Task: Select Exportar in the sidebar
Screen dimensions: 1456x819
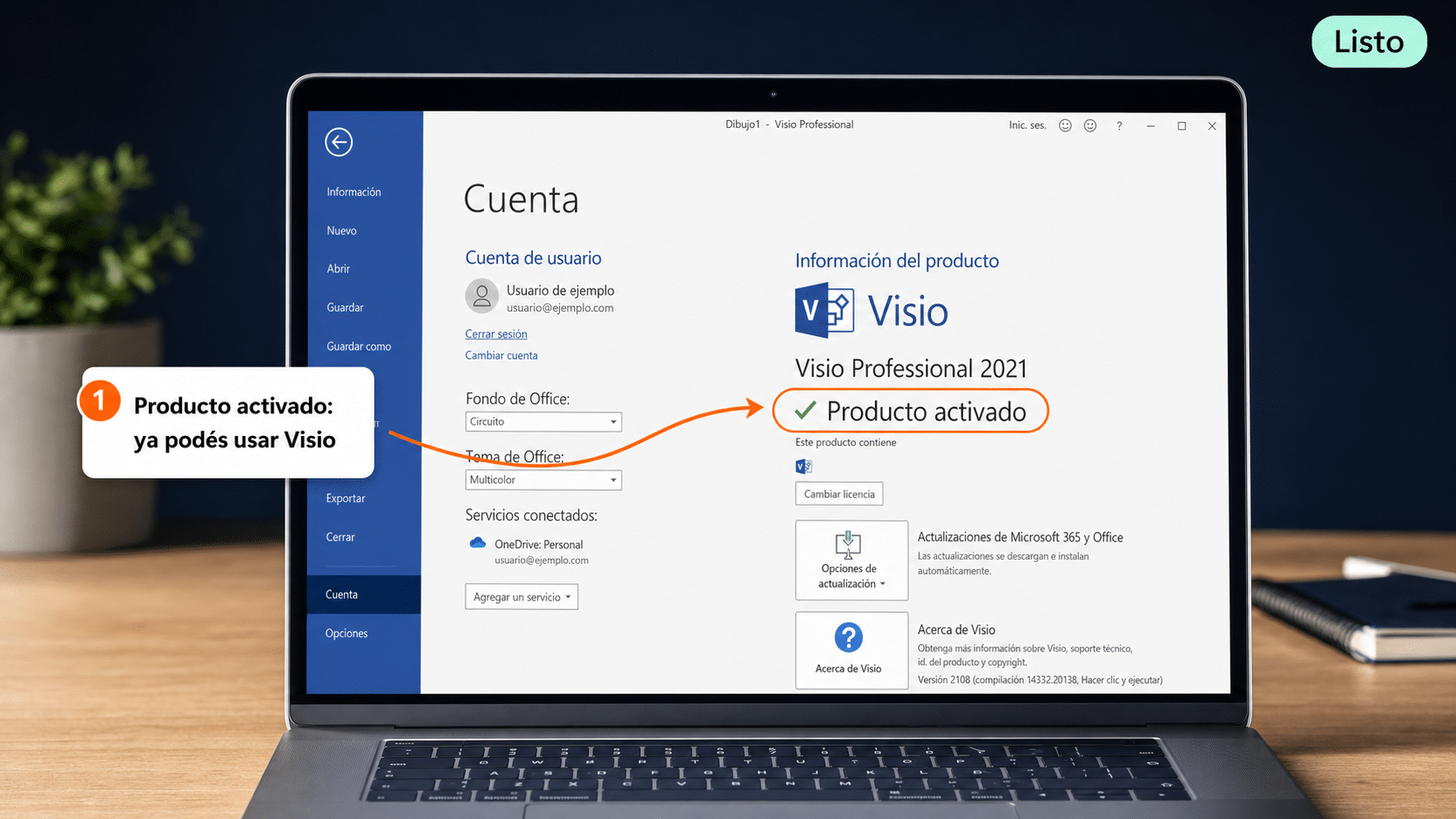Action: click(x=345, y=499)
